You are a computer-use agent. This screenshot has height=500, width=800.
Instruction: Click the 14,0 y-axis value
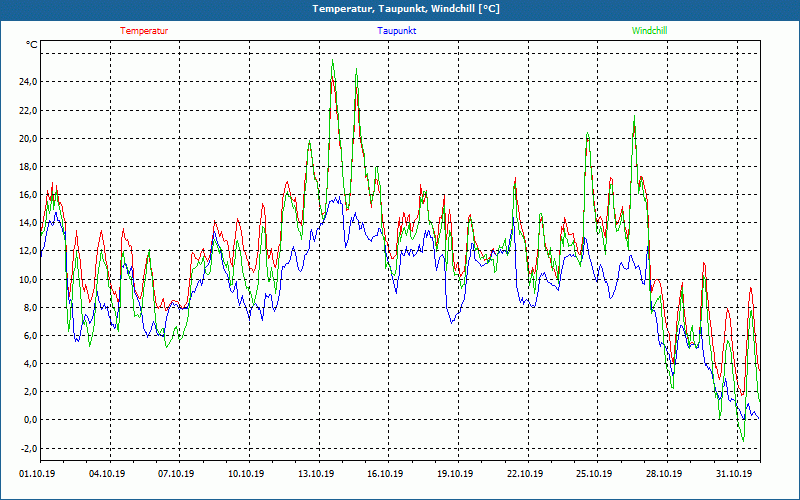tap(28, 222)
